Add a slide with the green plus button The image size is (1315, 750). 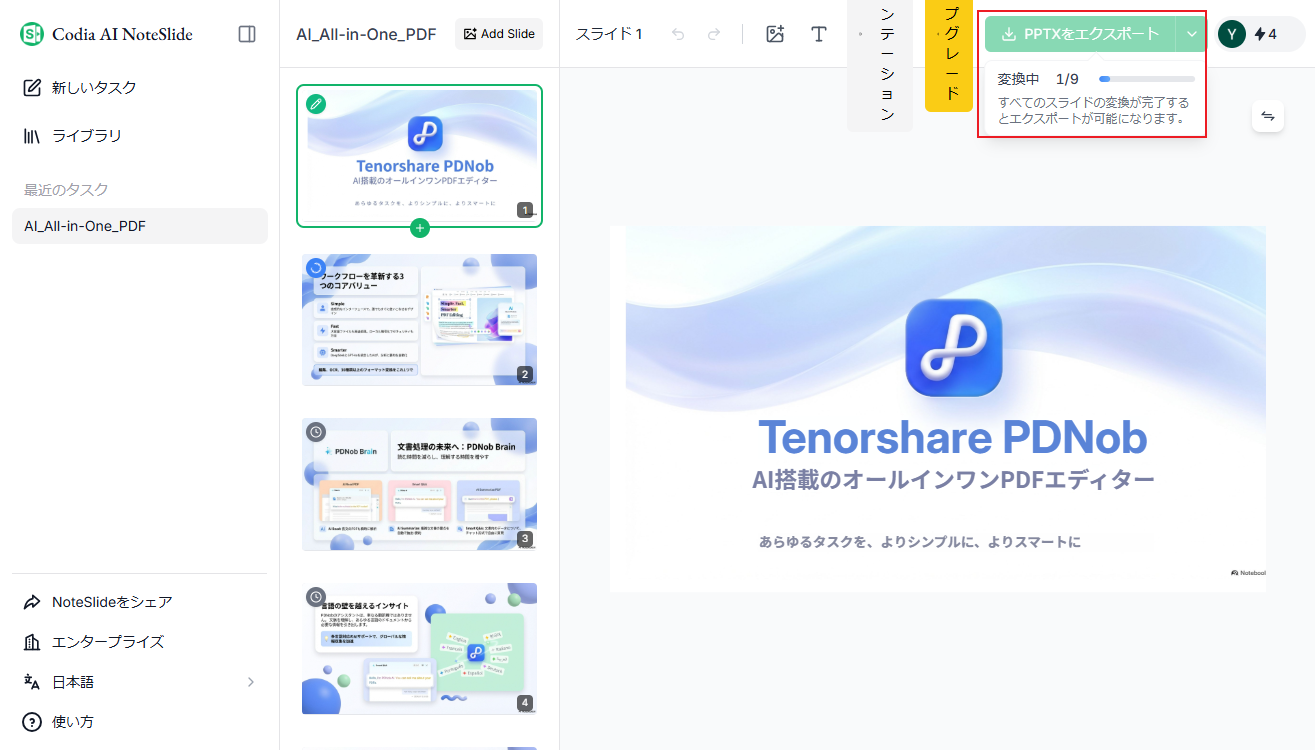coord(420,228)
